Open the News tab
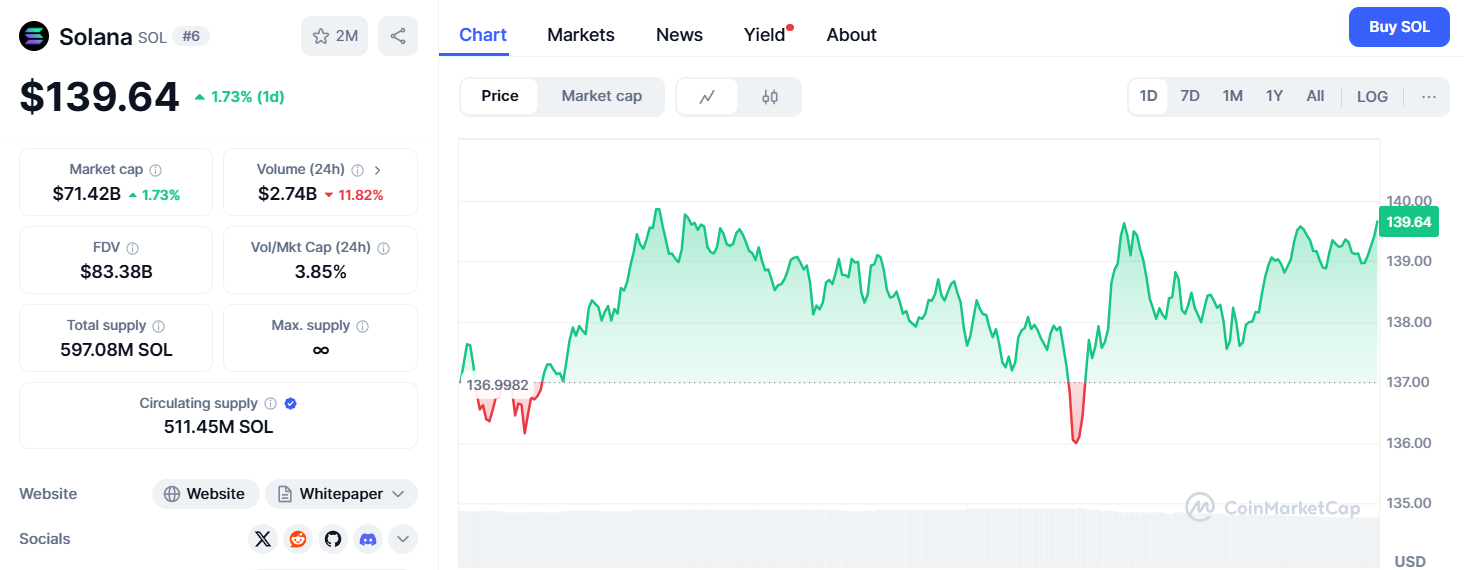1464x570 pixels. (679, 35)
